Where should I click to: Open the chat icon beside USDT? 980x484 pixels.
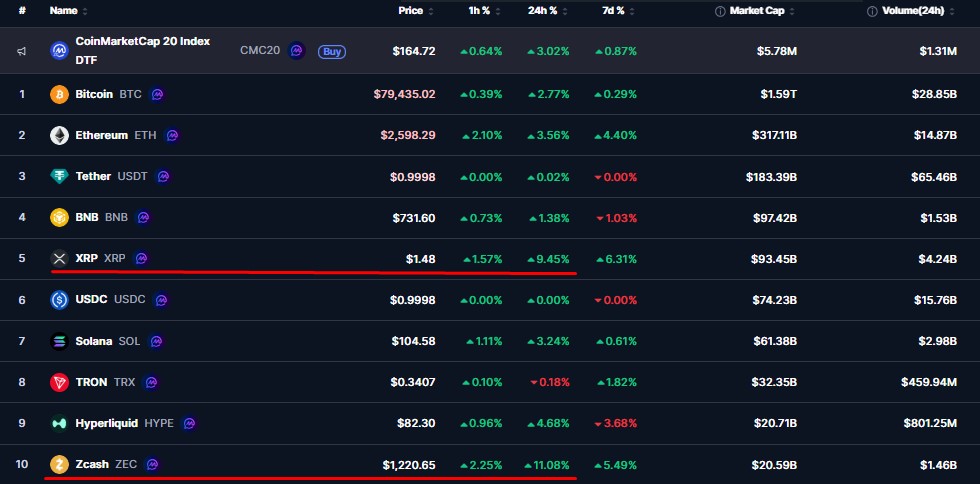pyautogui.click(x=163, y=177)
